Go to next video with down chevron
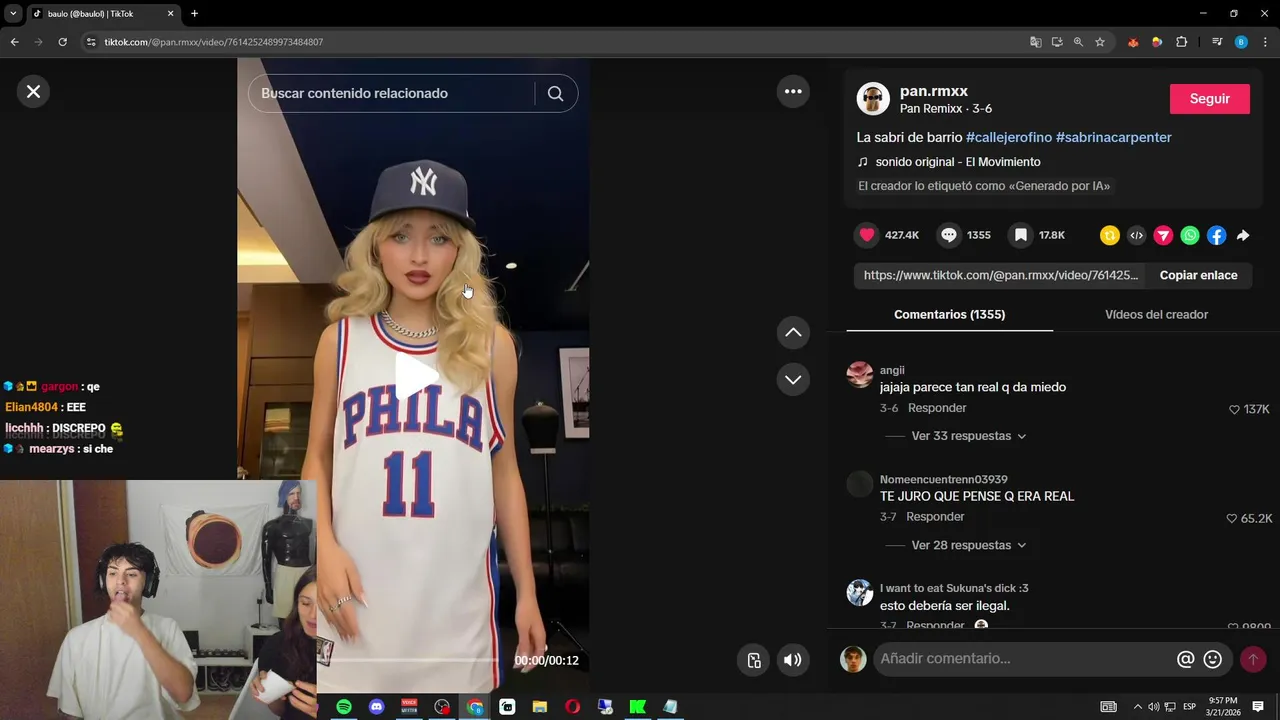 793,379
